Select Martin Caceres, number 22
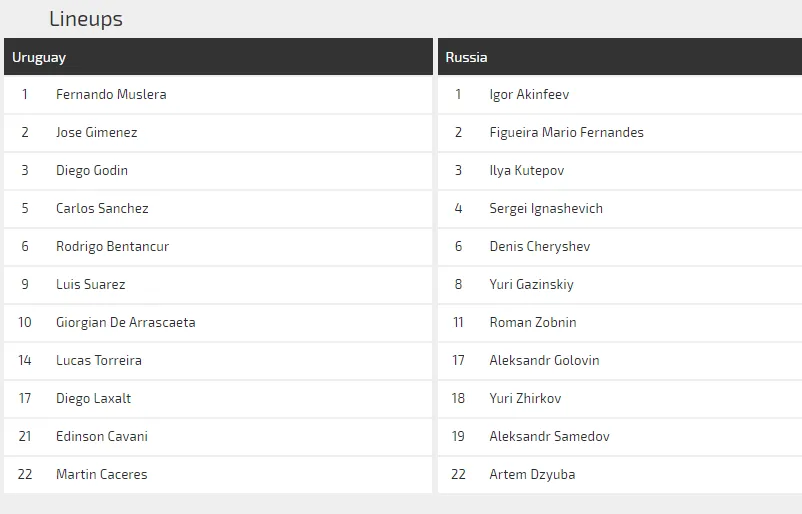This screenshot has width=802, height=514. pos(102,474)
